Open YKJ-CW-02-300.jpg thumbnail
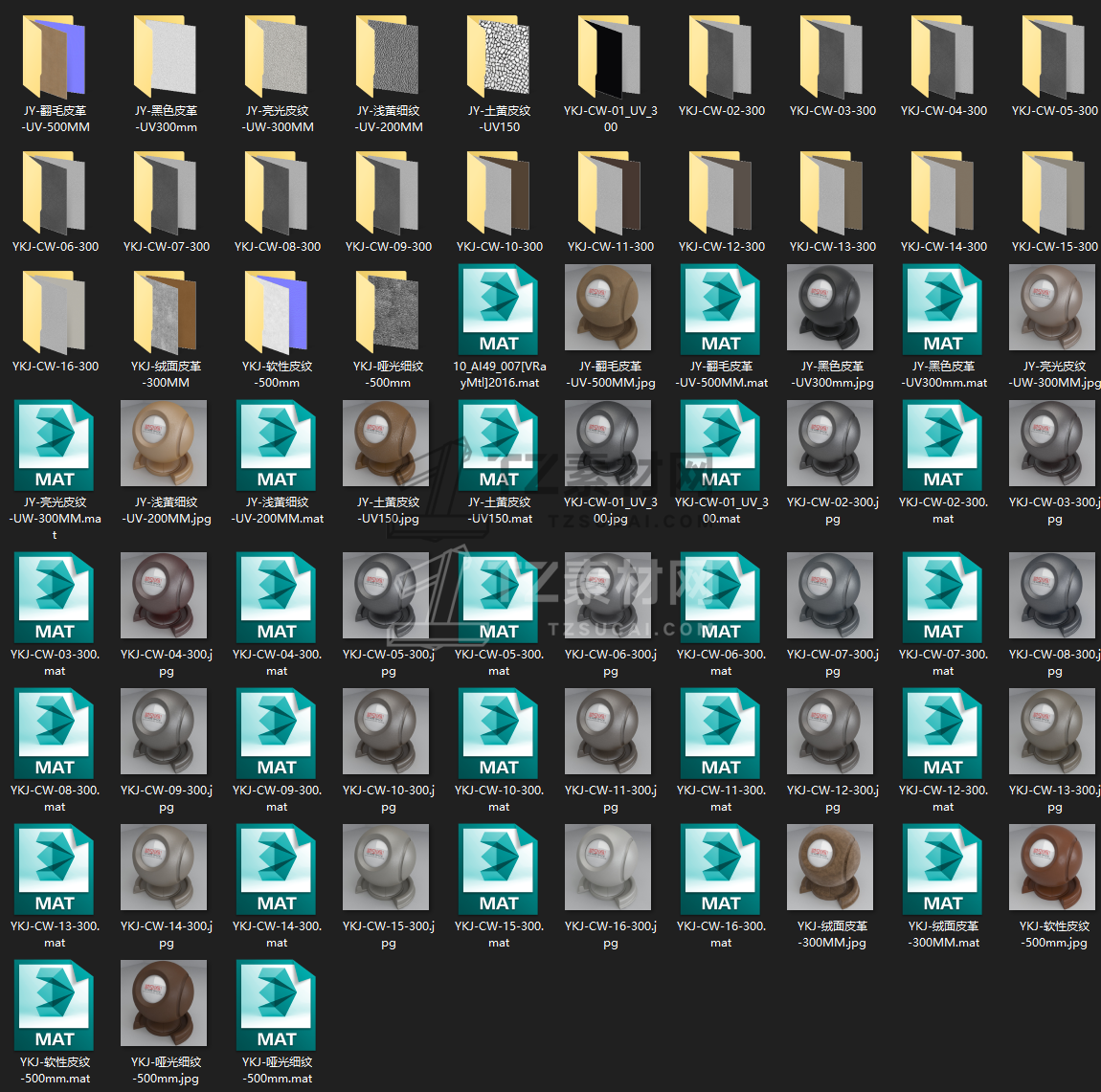Image resolution: width=1101 pixels, height=1092 pixels. pyautogui.click(x=830, y=443)
